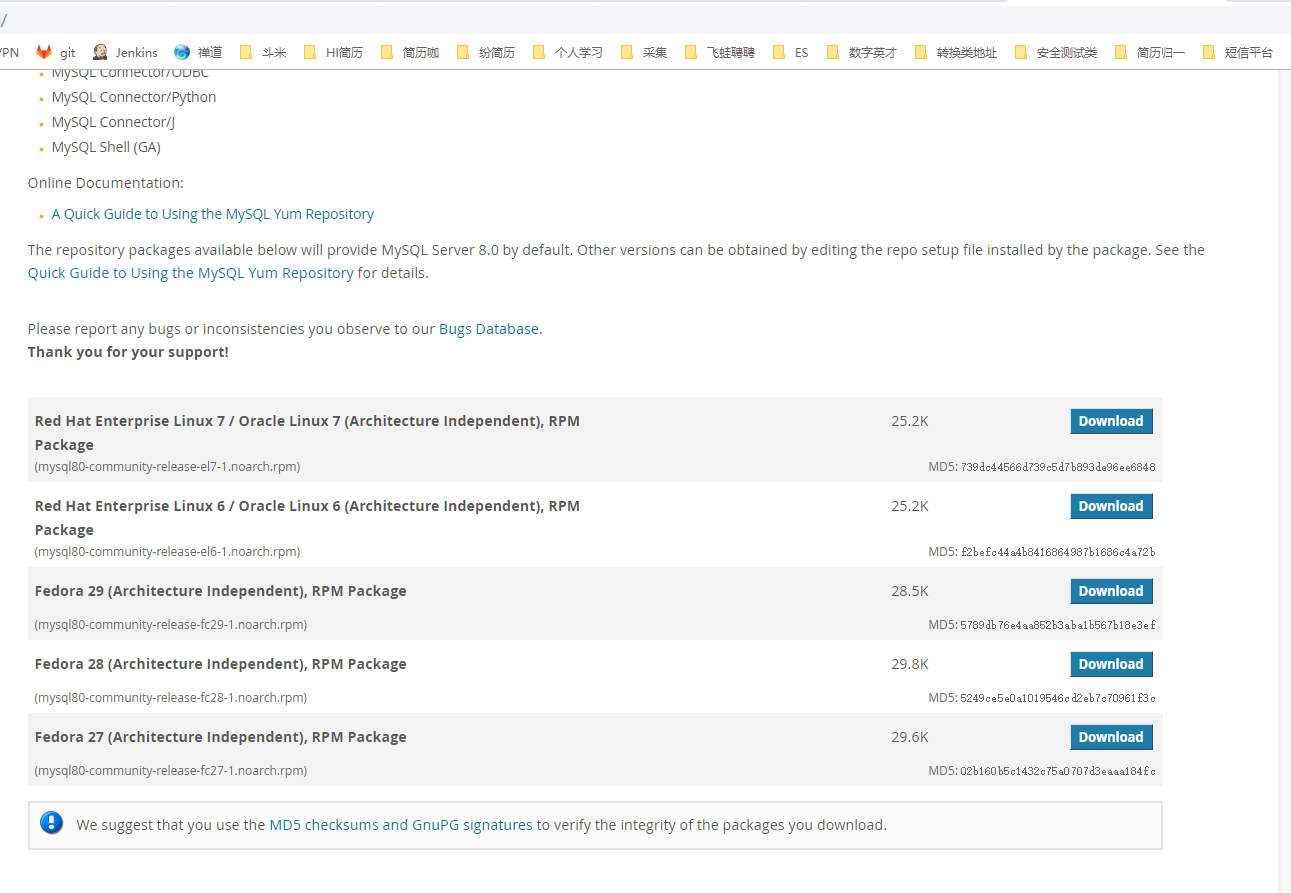
Task: Open the 飞蛙聘聘 bookmark folder
Action: coord(720,53)
